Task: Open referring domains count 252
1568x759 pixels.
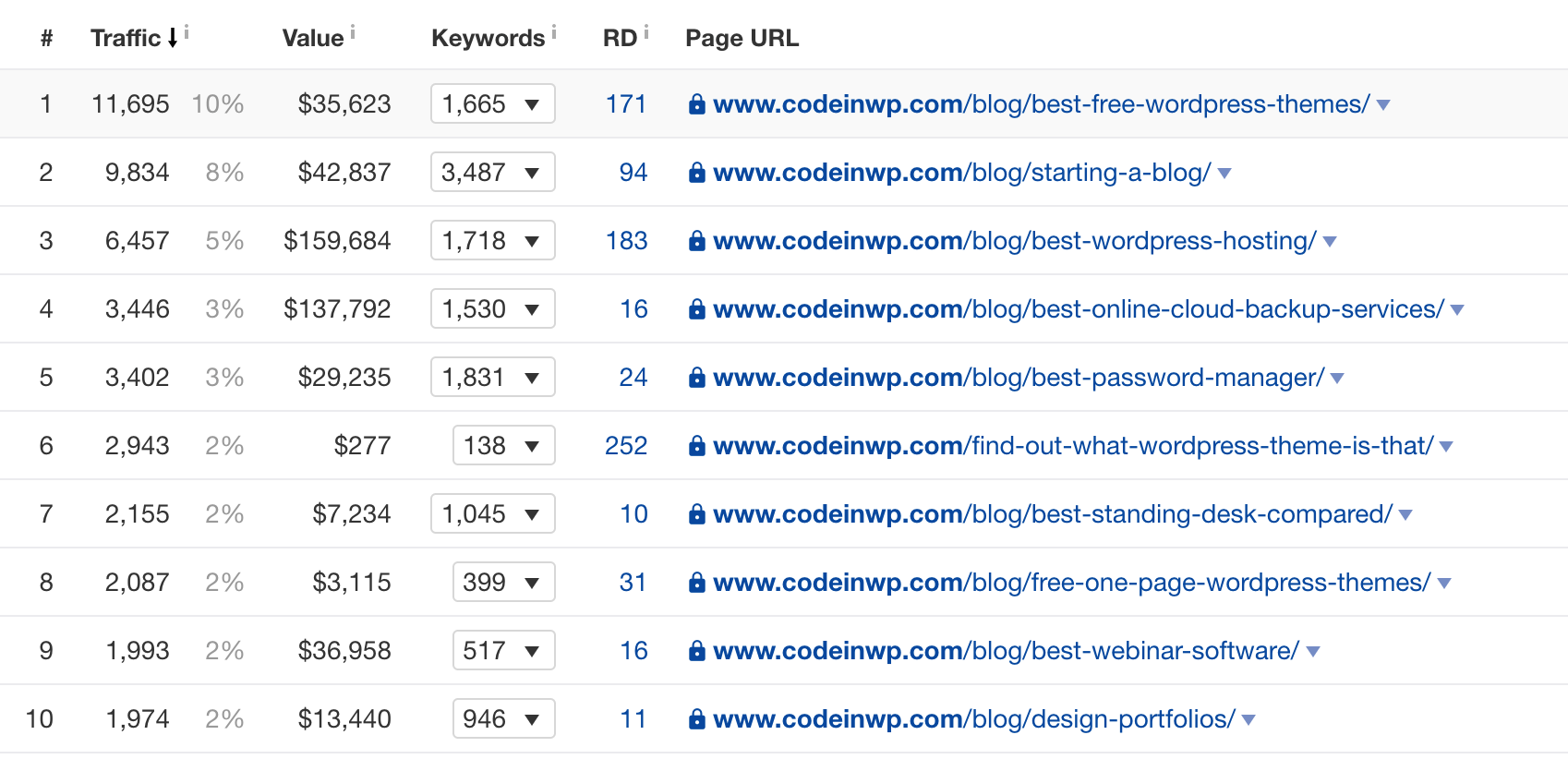Action: (626, 446)
